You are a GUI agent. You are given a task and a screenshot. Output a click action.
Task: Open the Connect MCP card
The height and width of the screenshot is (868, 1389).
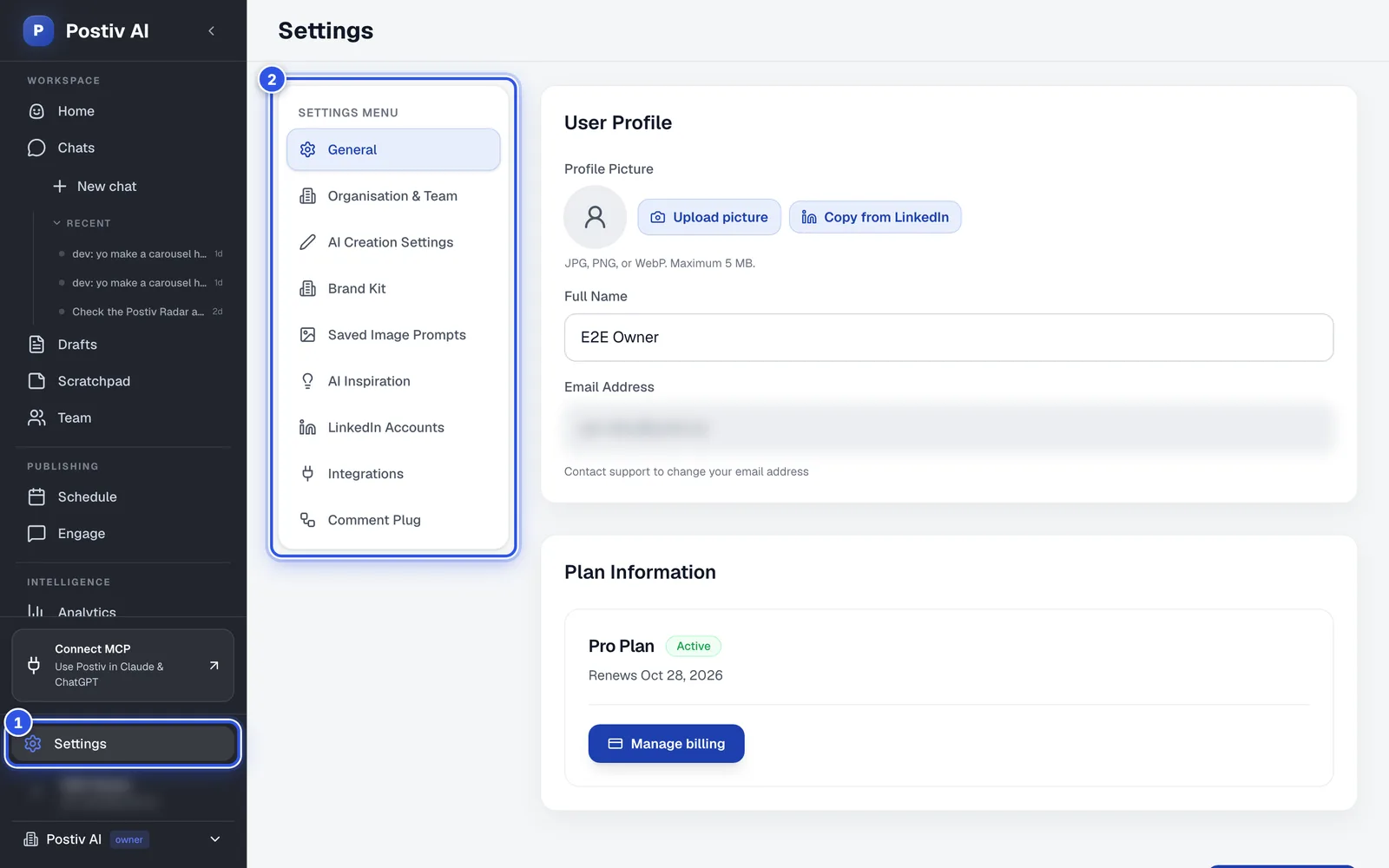[x=122, y=665]
